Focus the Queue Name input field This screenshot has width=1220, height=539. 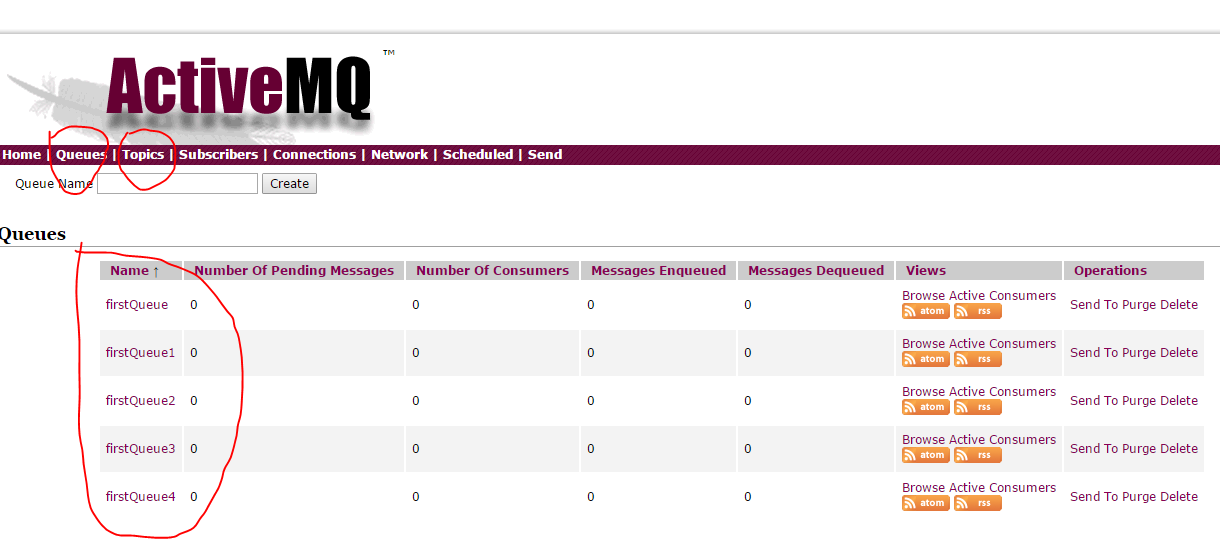click(x=177, y=184)
